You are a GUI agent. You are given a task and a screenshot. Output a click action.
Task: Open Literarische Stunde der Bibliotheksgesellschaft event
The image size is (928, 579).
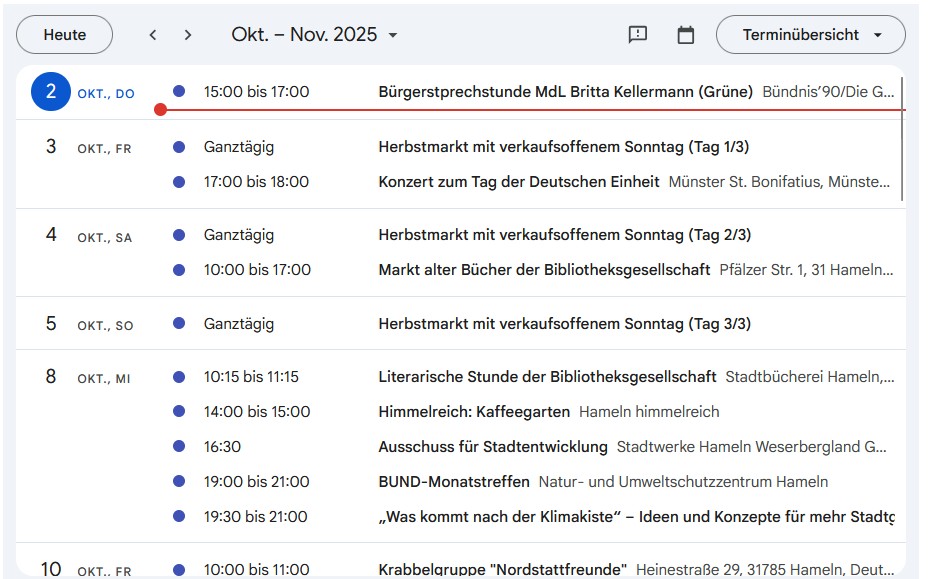[547, 377]
